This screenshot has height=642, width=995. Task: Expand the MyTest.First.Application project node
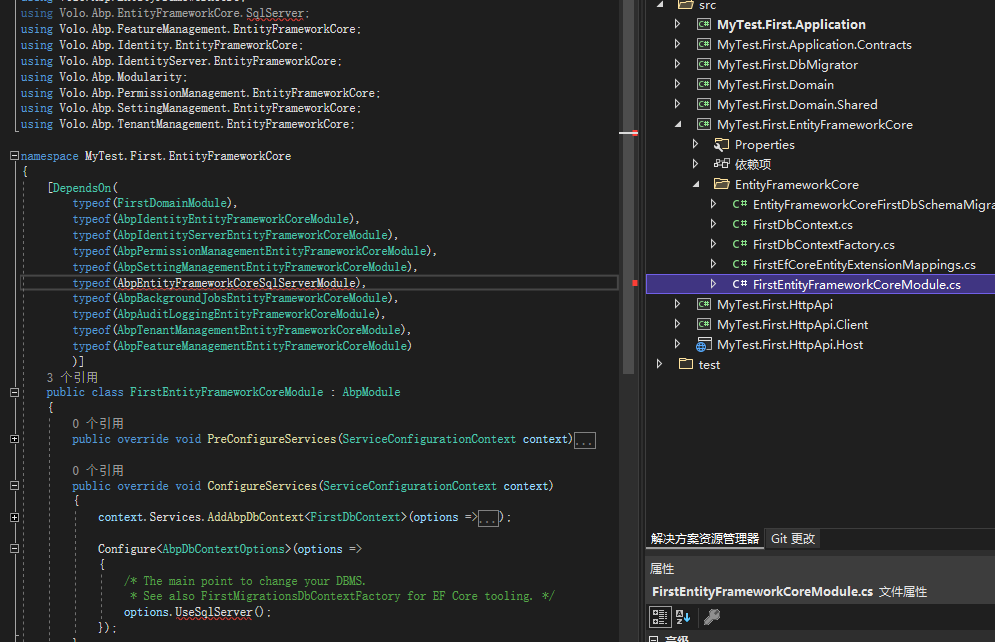pyautogui.click(x=677, y=24)
